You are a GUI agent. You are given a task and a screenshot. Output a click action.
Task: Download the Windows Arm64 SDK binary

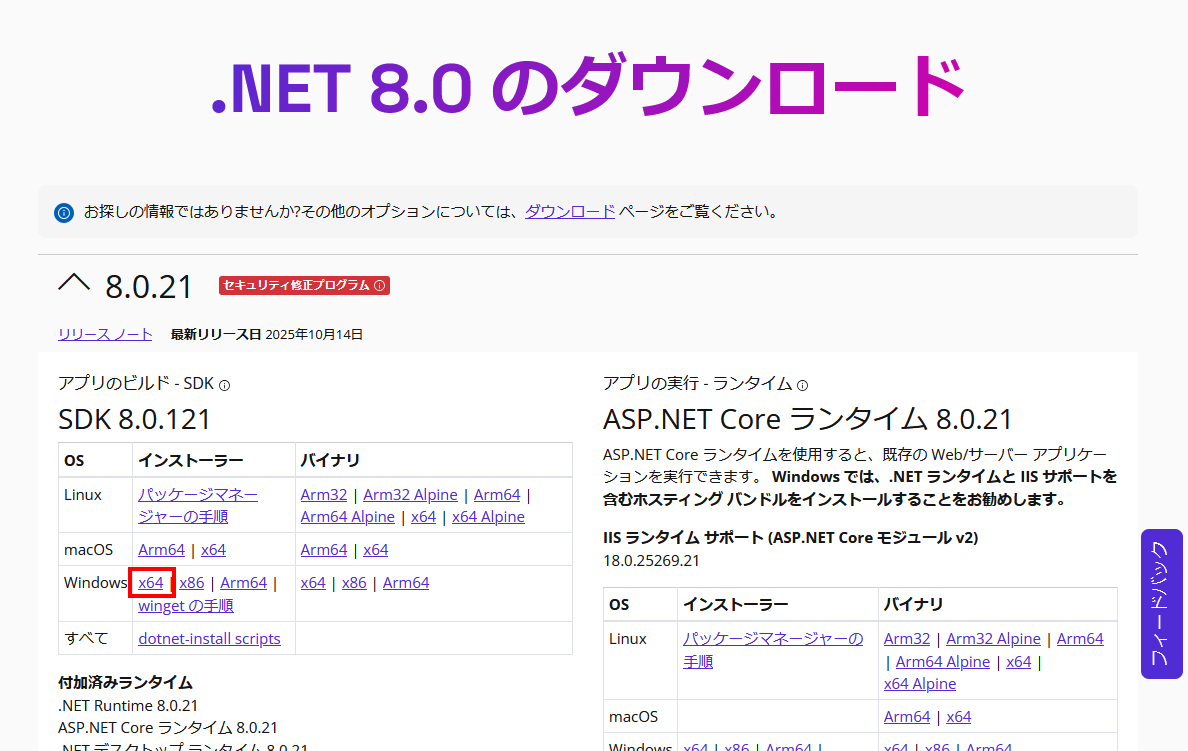tap(406, 583)
